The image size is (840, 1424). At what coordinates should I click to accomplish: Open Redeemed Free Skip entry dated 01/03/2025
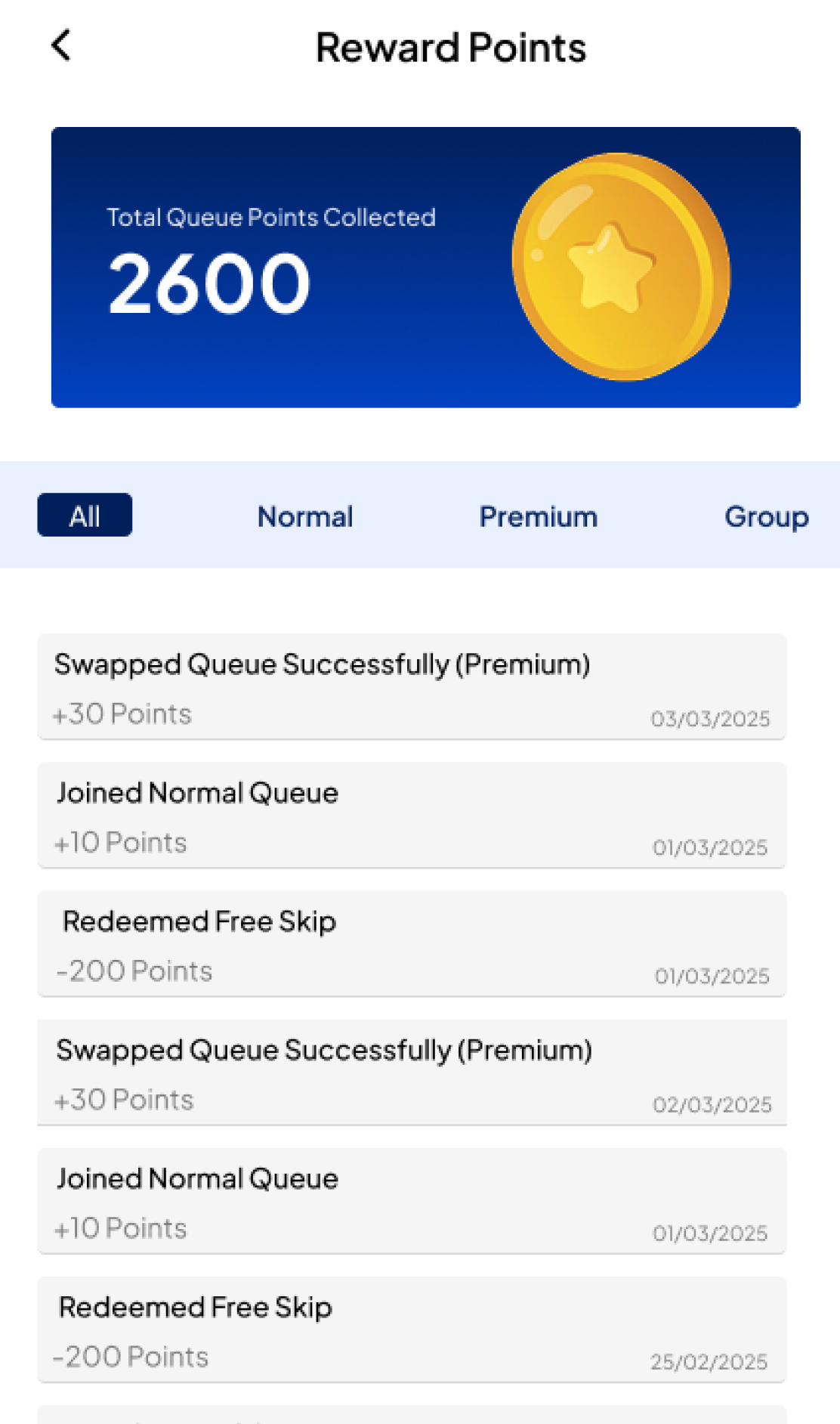coord(412,943)
